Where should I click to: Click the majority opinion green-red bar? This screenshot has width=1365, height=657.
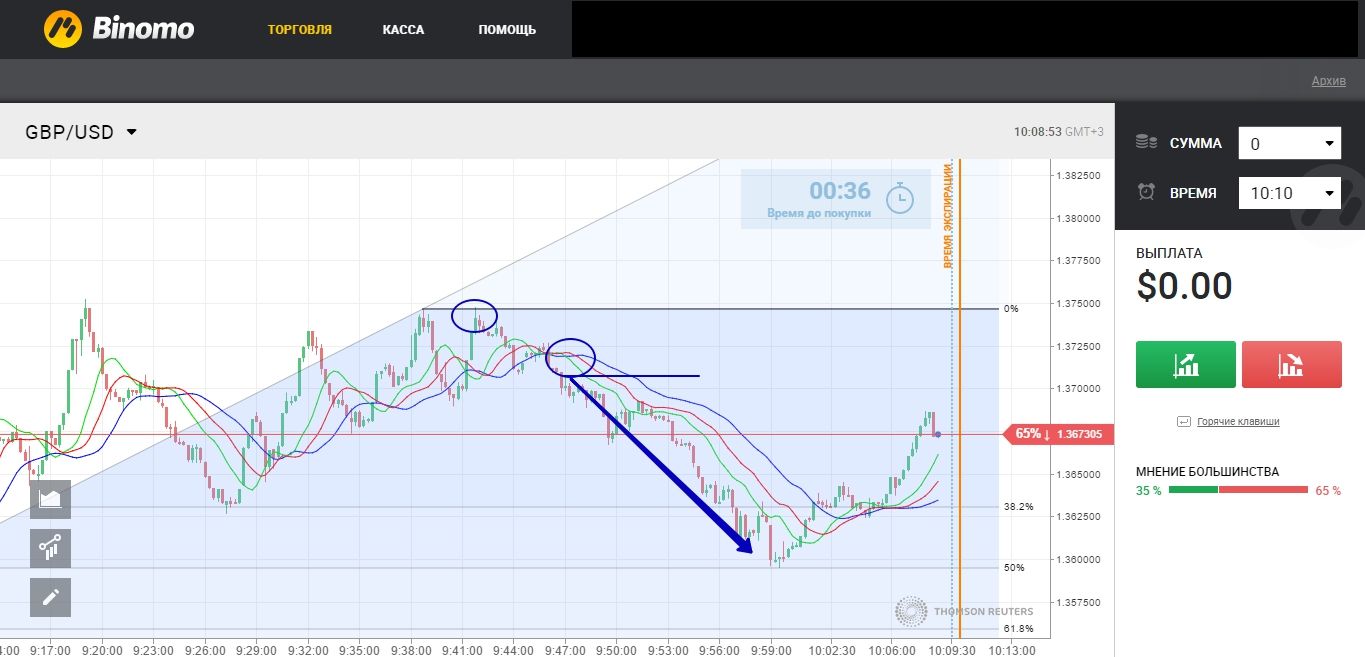tap(1238, 489)
